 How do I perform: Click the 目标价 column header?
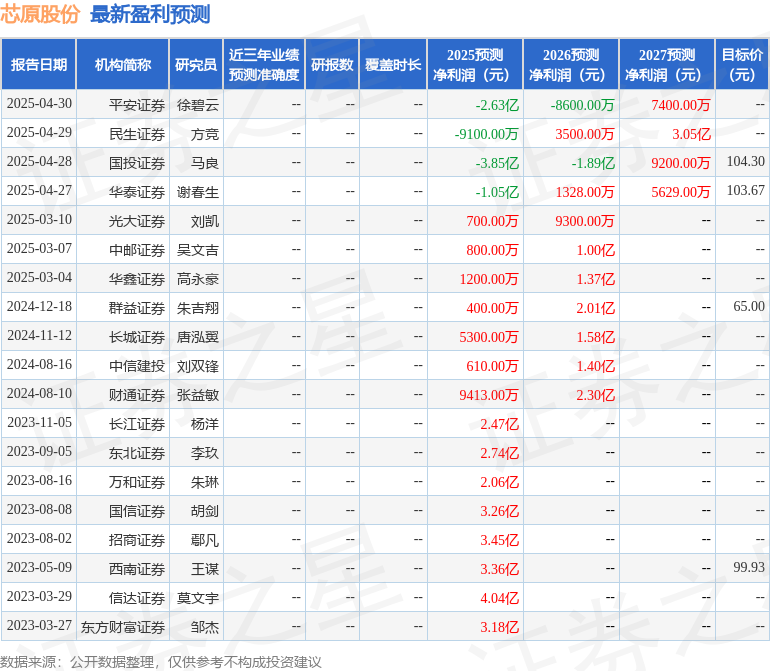click(742, 64)
